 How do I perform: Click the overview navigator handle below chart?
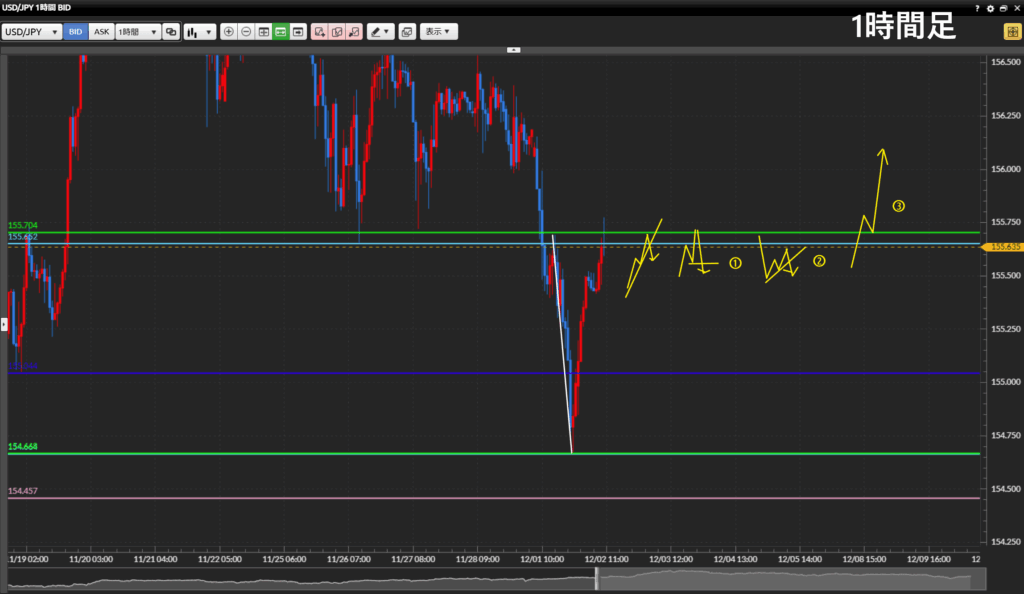597,578
